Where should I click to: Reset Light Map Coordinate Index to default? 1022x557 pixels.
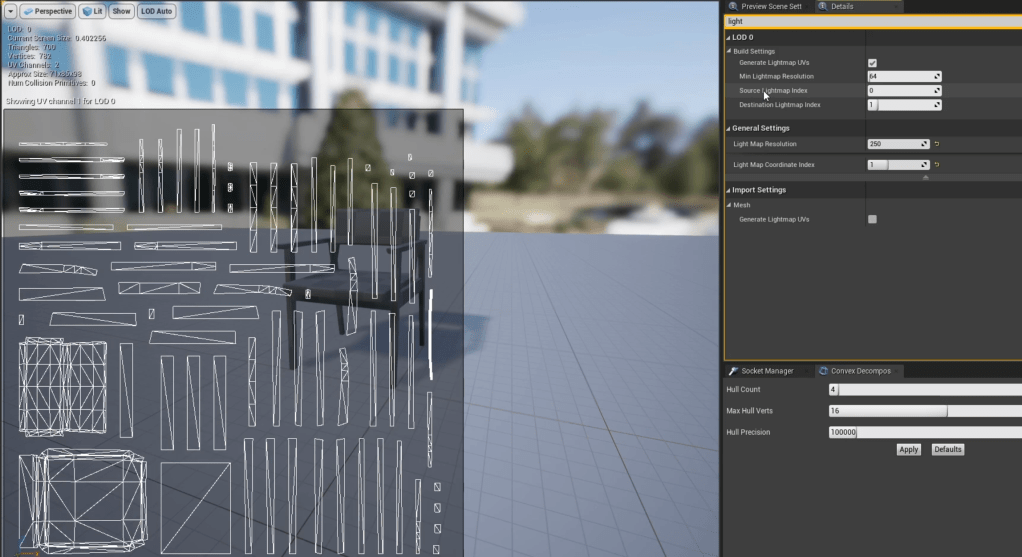pyautogui.click(x=937, y=164)
